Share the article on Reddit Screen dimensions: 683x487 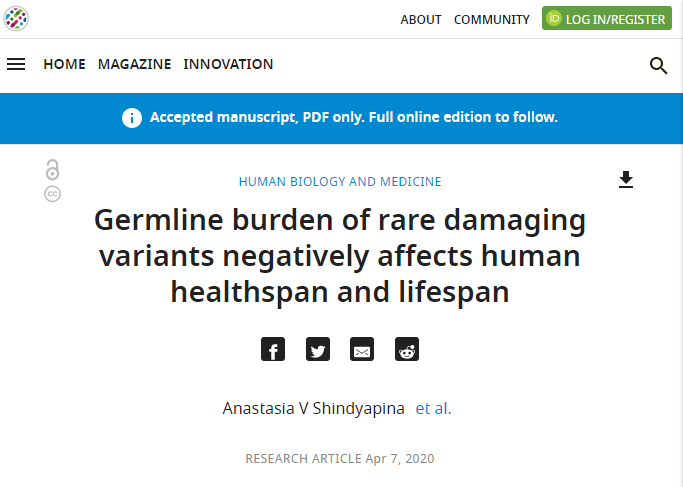click(407, 349)
